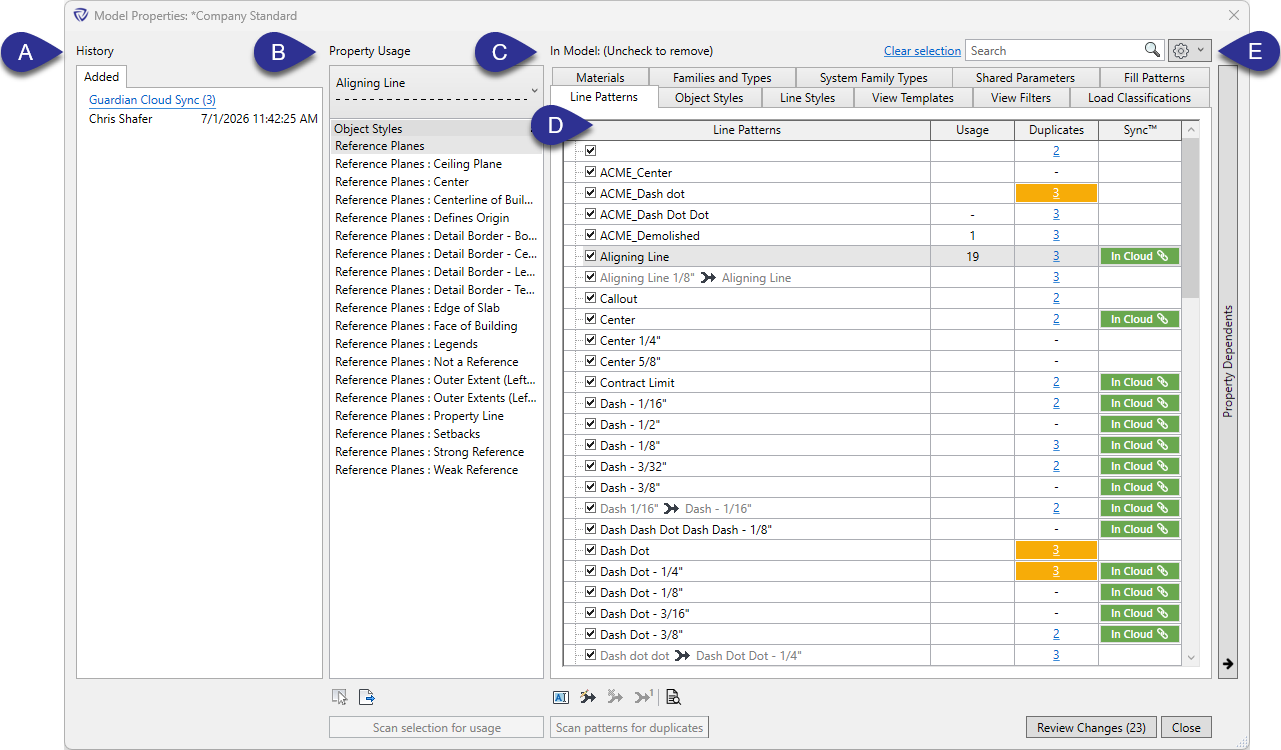Click the arrow at the bottom of Property Dependents
The height and width of the screenshot is (750, 1281).
[1228, 663]
